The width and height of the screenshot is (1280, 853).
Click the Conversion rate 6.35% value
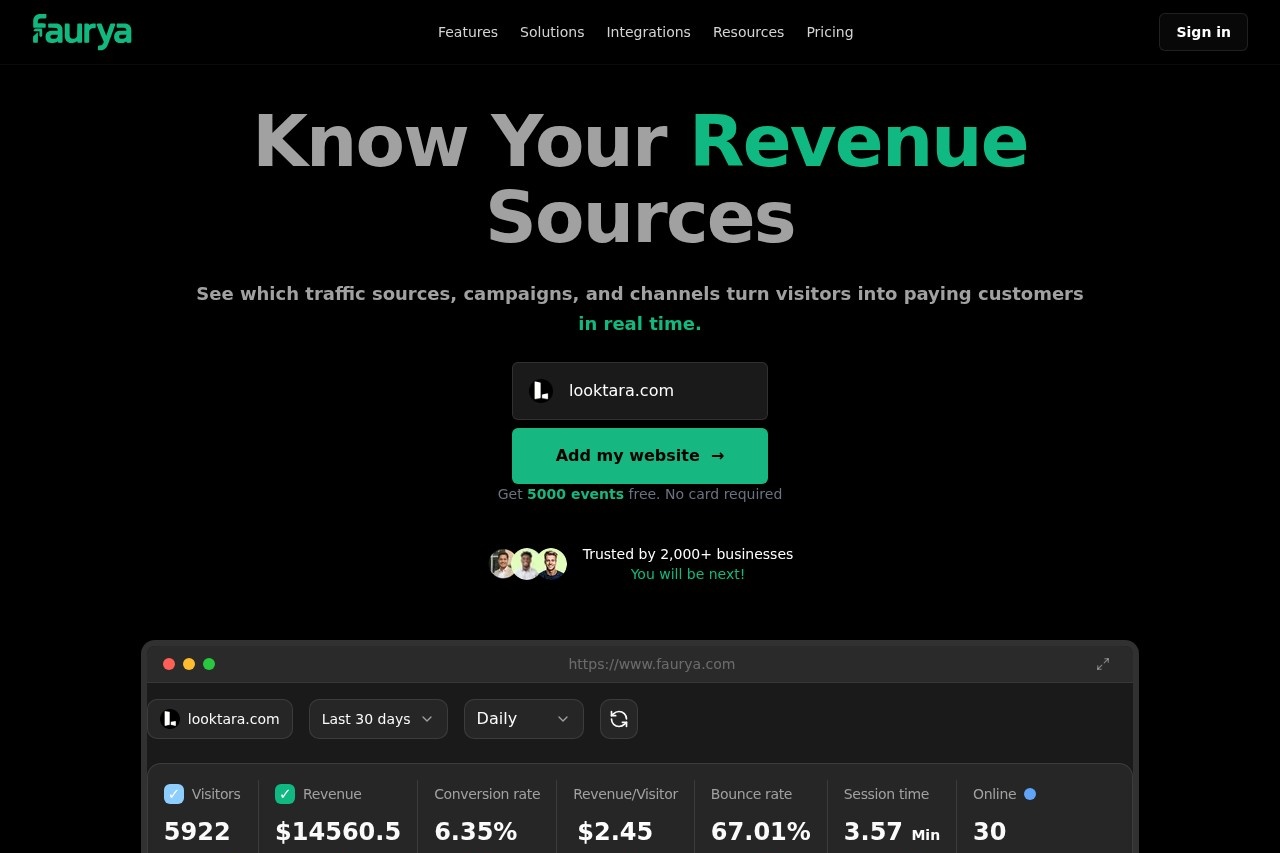coord(476,832)
